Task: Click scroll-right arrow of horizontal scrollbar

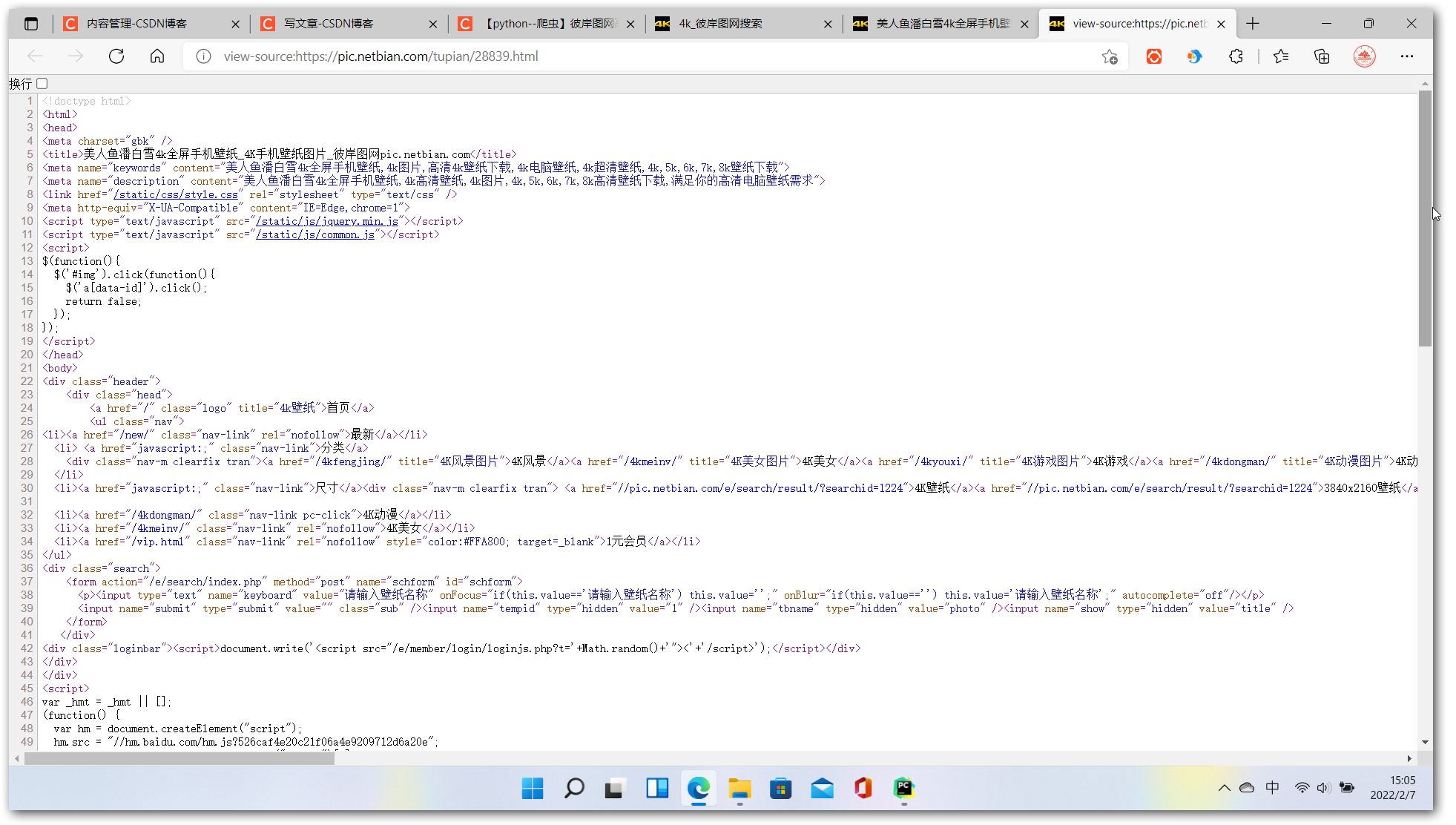Action: (1409, 758)
